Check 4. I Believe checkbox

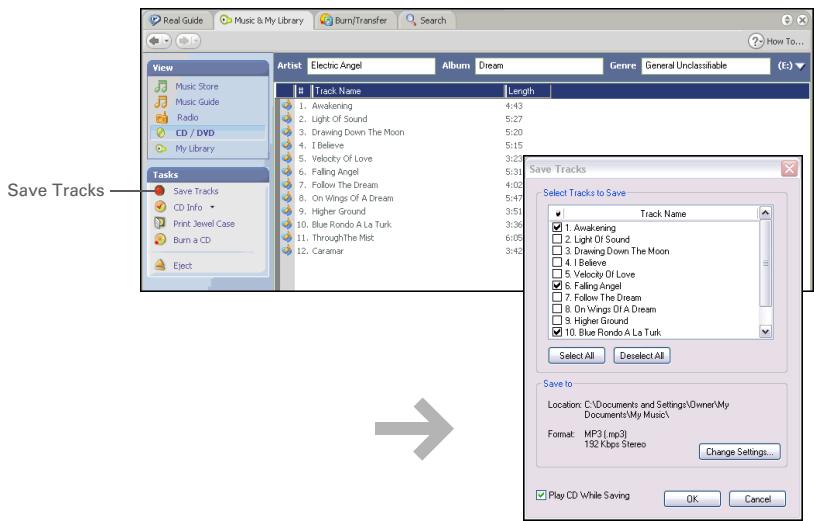tap(557, 262)
